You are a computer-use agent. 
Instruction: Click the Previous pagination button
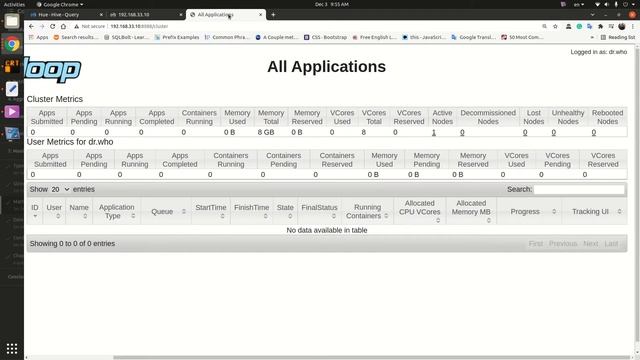tap(563, 244)
